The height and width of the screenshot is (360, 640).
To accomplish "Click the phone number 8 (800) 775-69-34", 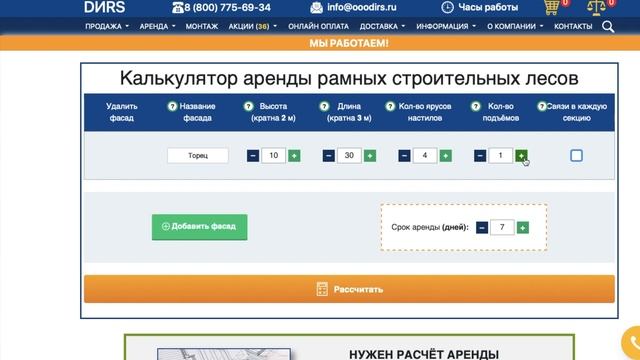I will pyautogui.click(x=227, y=7).
